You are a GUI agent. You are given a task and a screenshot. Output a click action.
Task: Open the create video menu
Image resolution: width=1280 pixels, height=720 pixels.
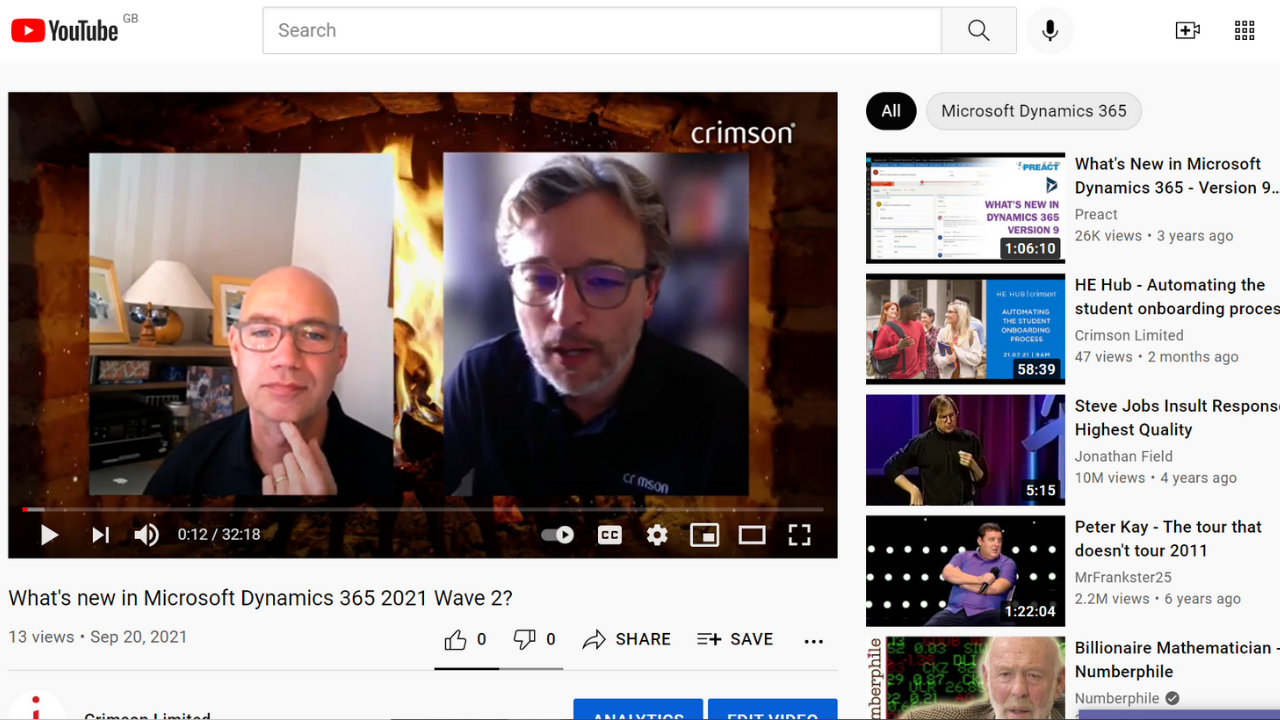point(1187,31)
